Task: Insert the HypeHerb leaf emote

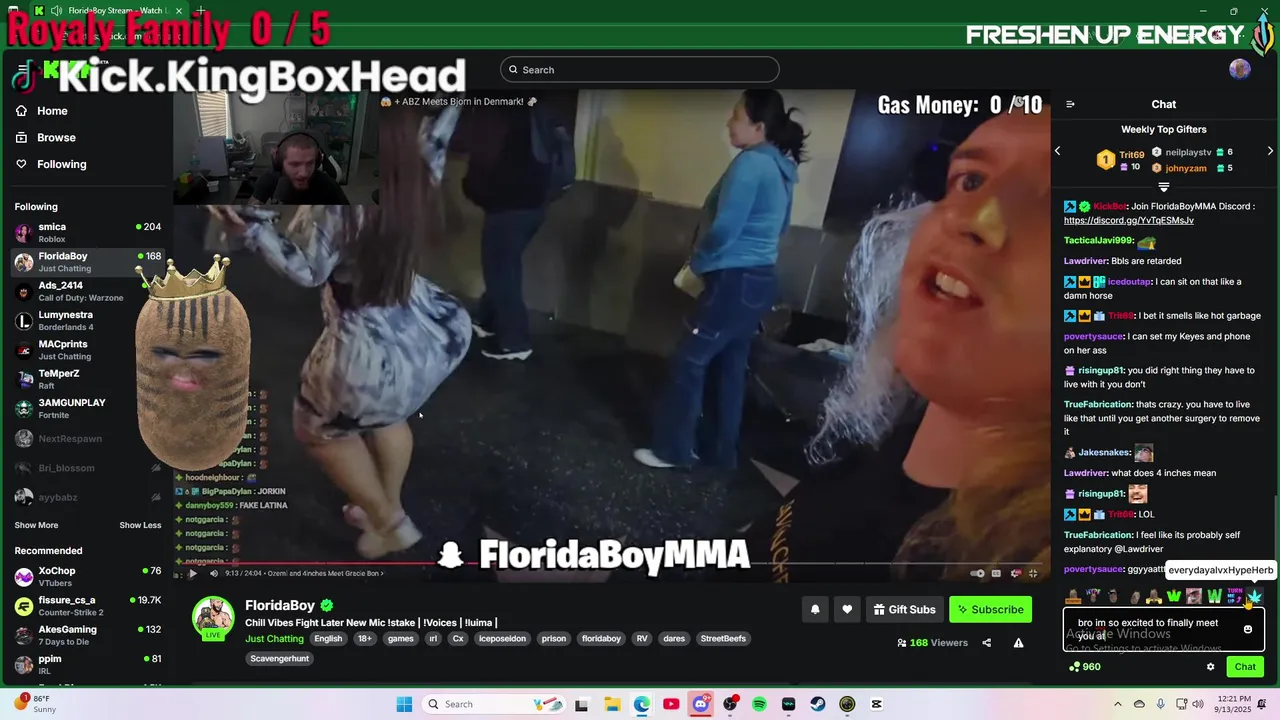Action: [1254, 597]
